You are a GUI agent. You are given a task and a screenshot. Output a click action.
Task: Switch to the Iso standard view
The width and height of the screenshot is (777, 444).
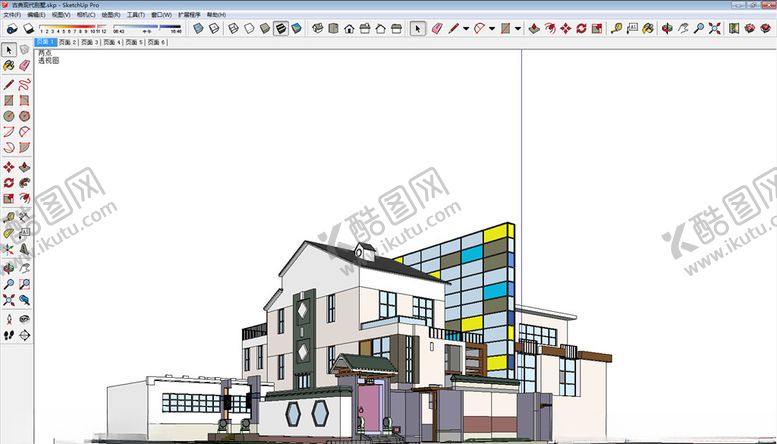pos(317,29)
